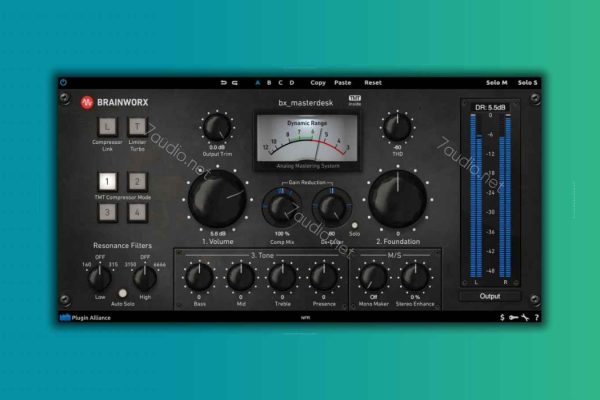Image resolution: width=600 pixels, height=400 pixels.
Task: Click the THD knob
Action: pos(397,127)
